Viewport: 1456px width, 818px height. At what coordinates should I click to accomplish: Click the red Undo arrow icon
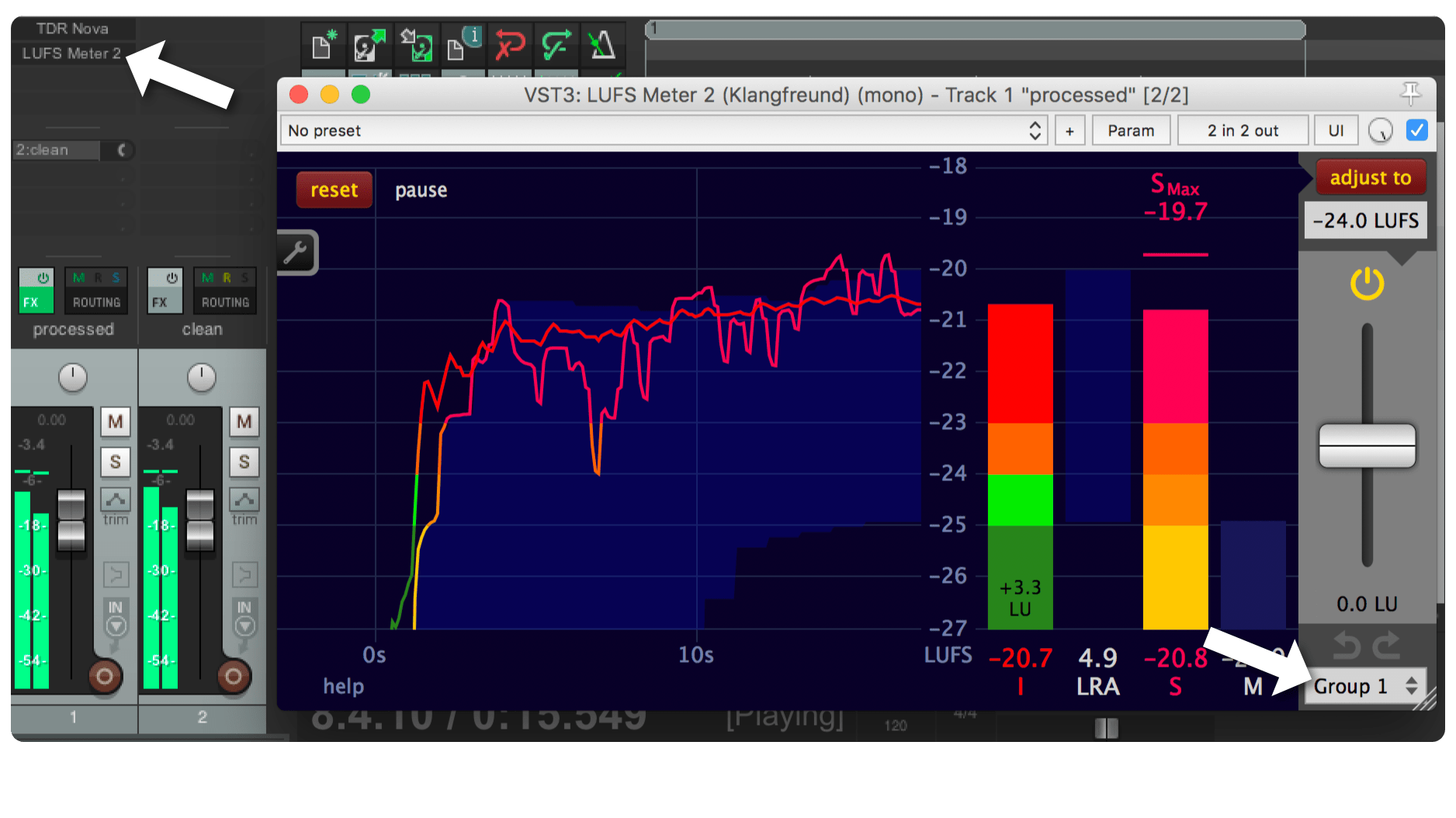coord(509,46)
